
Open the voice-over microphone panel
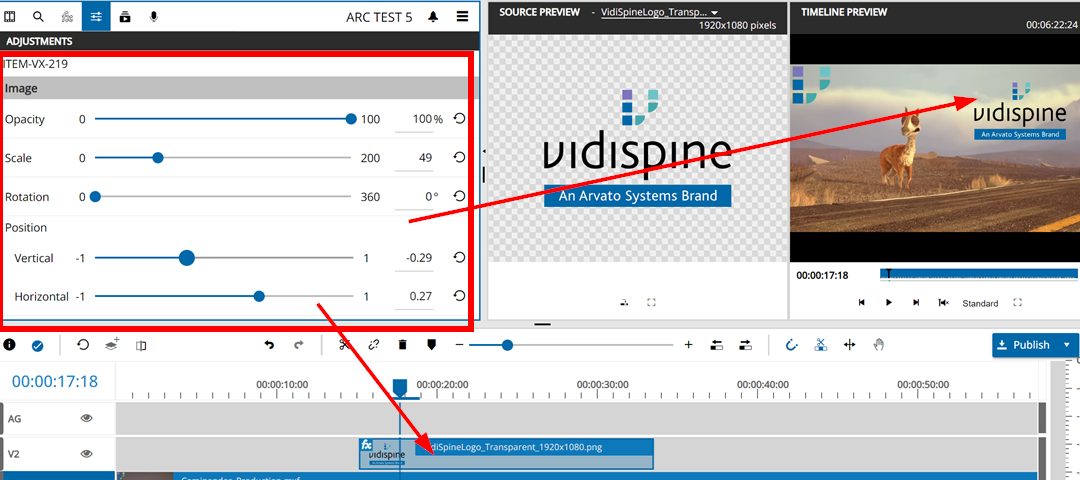click(x=154, y=17)
